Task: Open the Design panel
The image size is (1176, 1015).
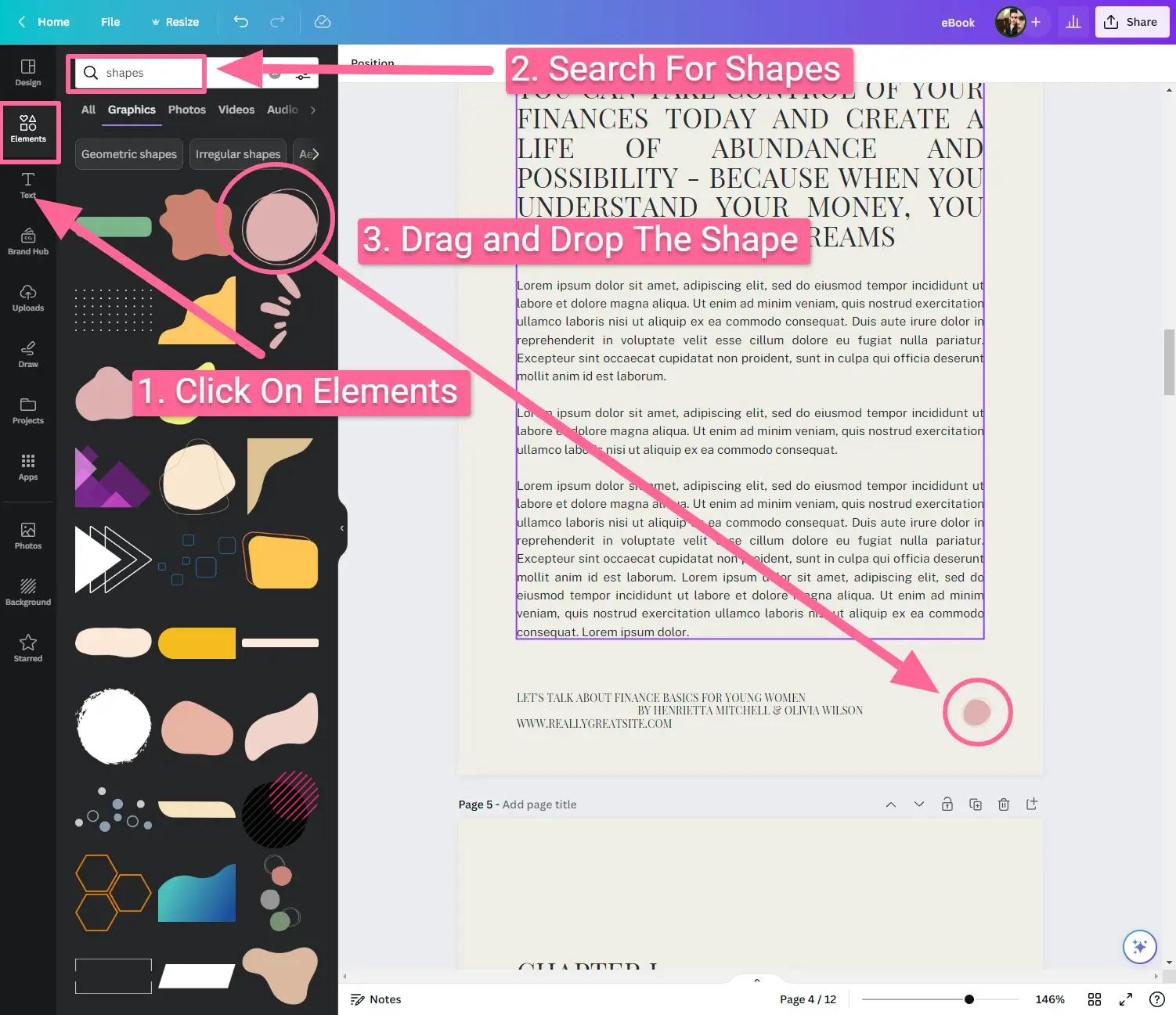Action: point(28,73)
